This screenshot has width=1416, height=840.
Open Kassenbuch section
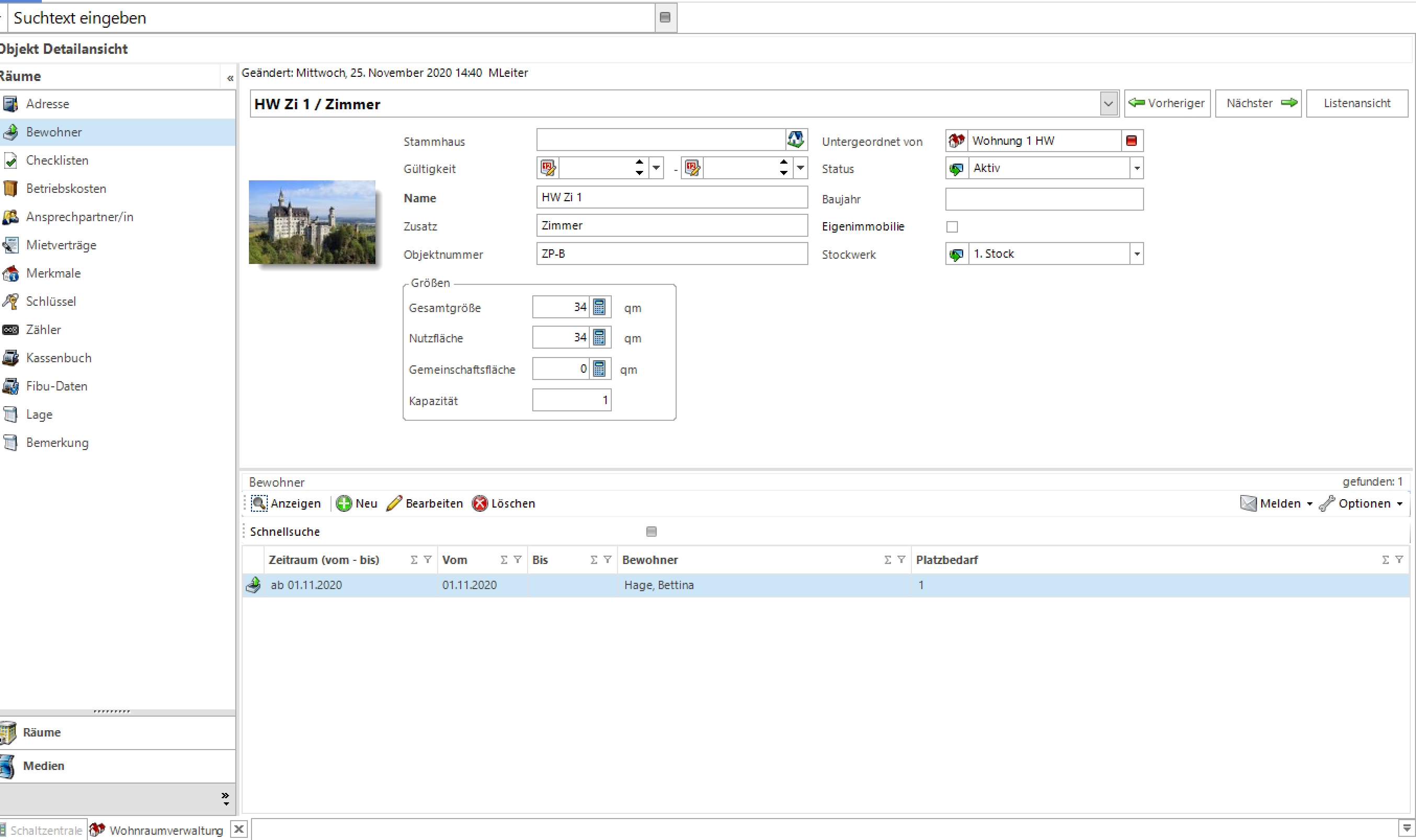[117, 358]
